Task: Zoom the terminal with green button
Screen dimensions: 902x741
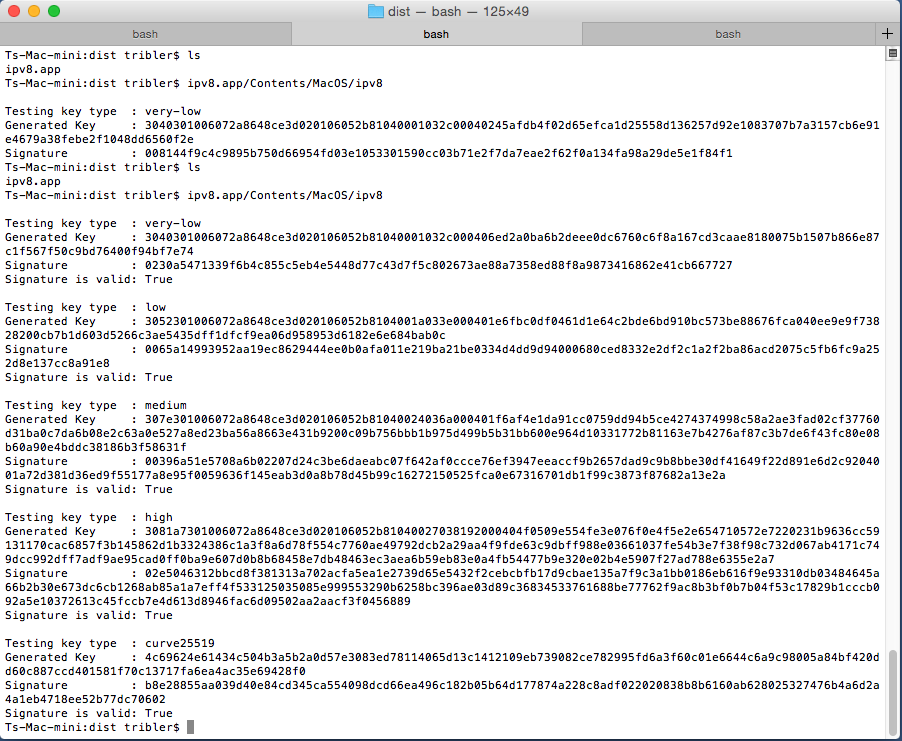Action: pyautogui.click(x=54, y=11)
